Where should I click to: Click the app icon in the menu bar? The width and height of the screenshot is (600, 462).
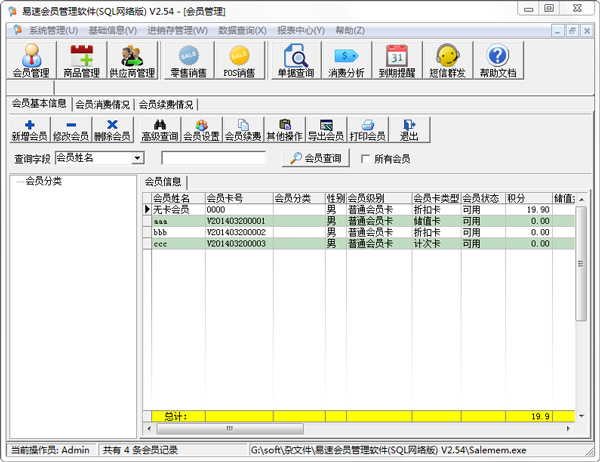point(17,30)
